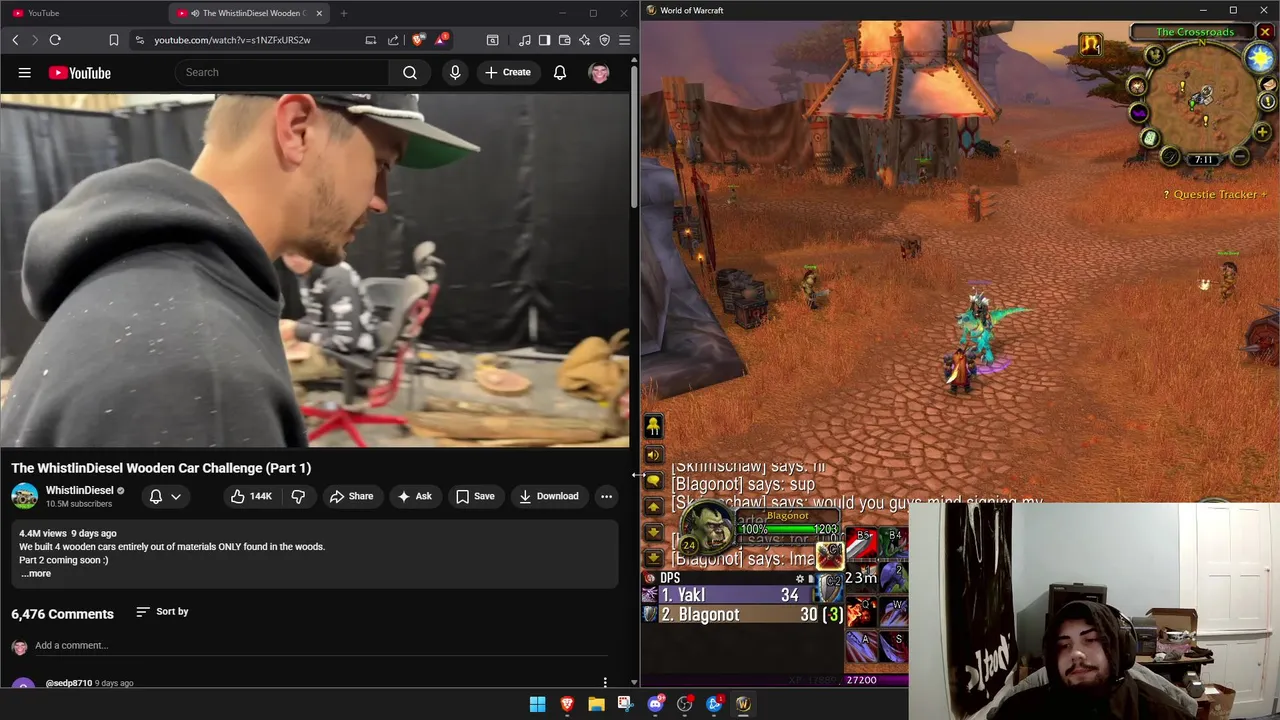Toggle the browser sidebar panel

(x=544, y=40)
